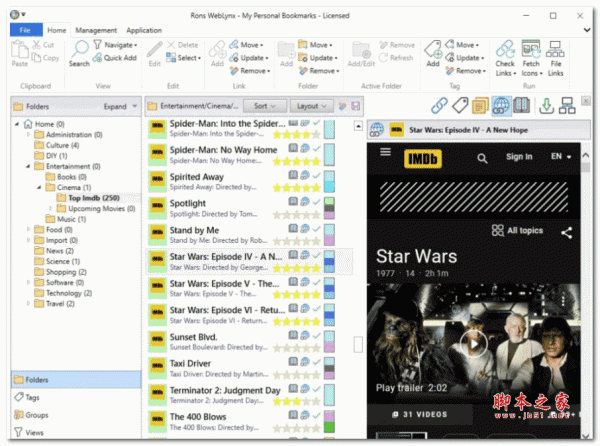600x446 pixels.
Task: Open the Sort dropdown
Action: pyautogui.click(x=264, y=105)
